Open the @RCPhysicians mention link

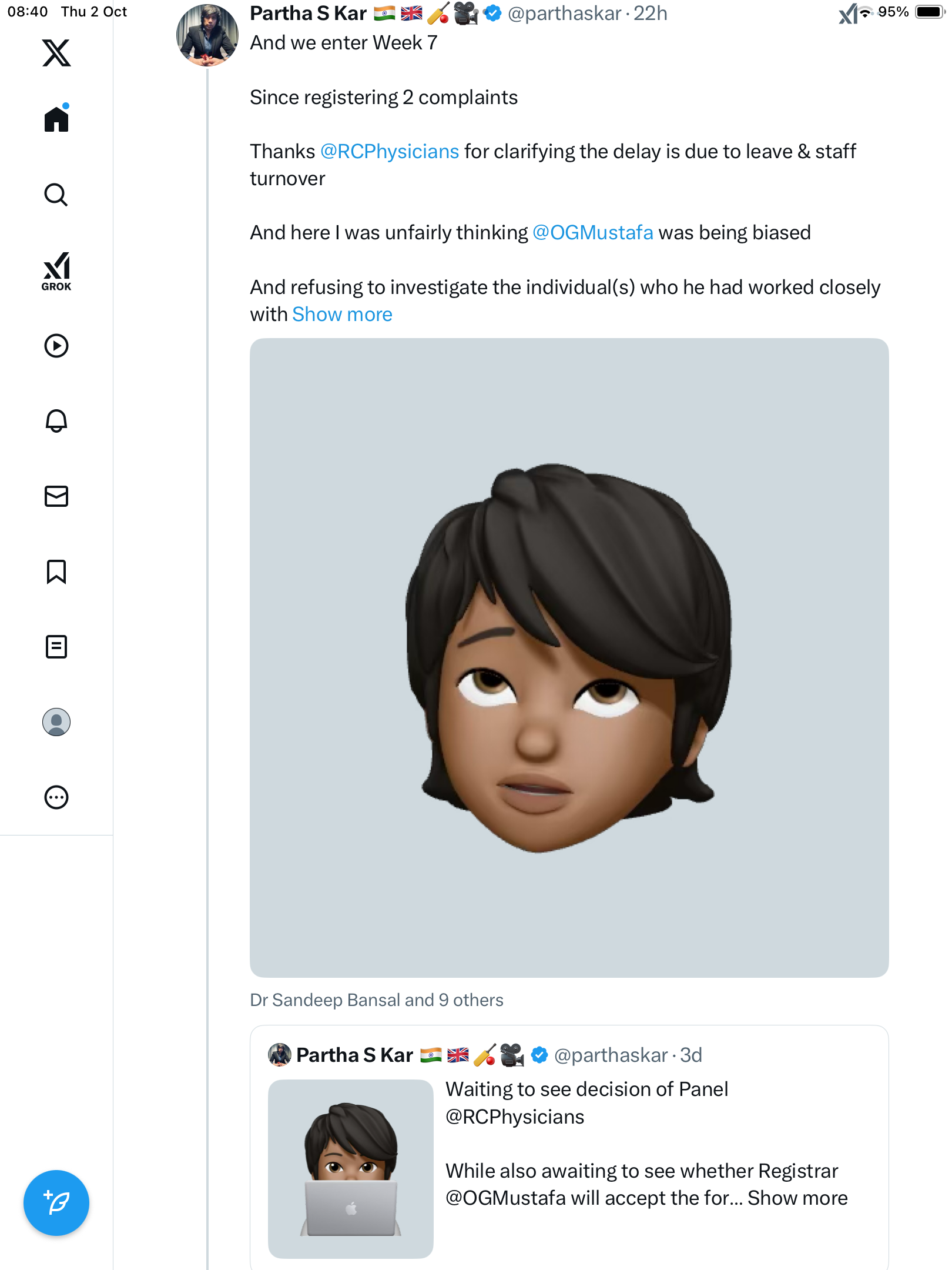point(390,152)
